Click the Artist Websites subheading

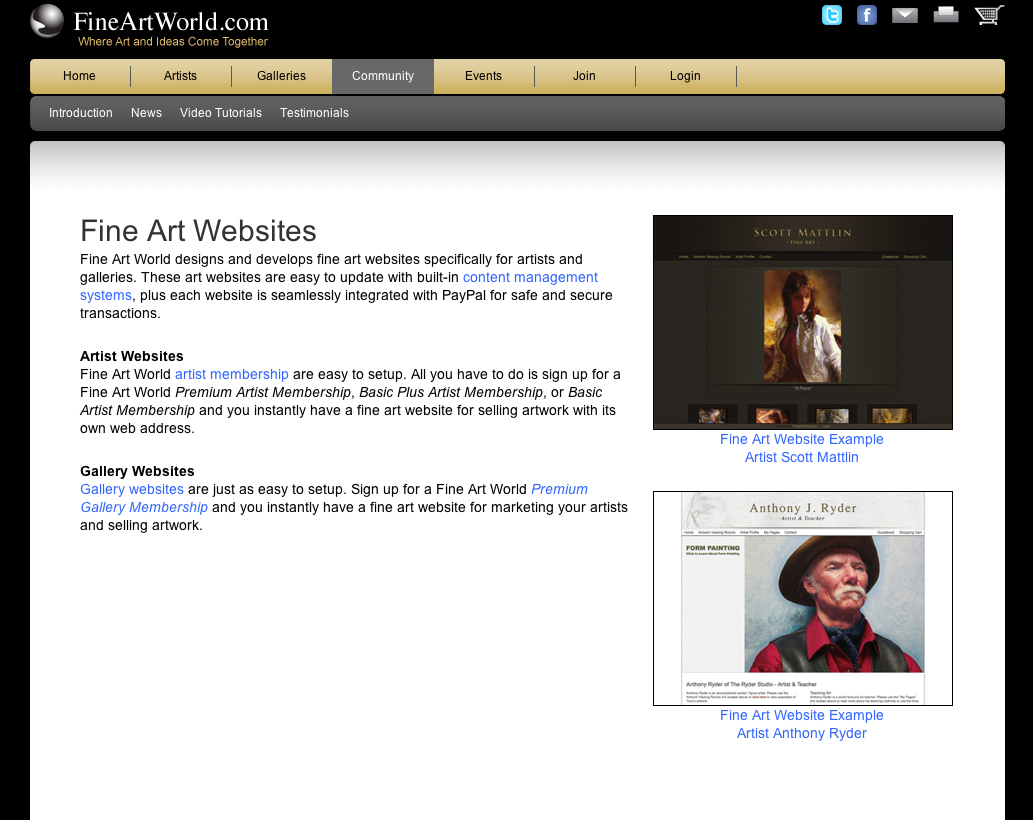(132, 356)
